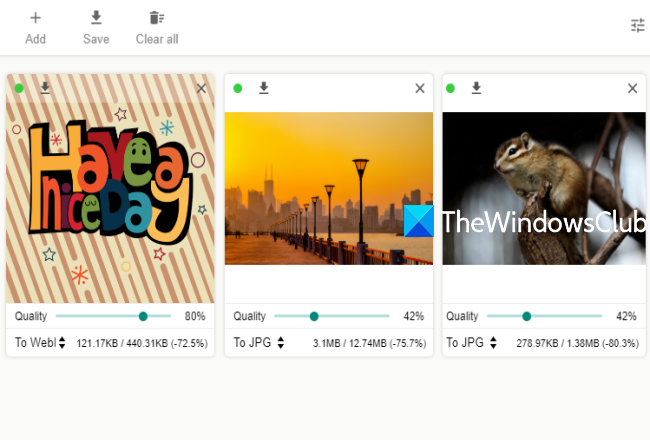The image size is (650, 440).
Task: Click the Quality label on the sunset city card
Action: tap(249, 316)
